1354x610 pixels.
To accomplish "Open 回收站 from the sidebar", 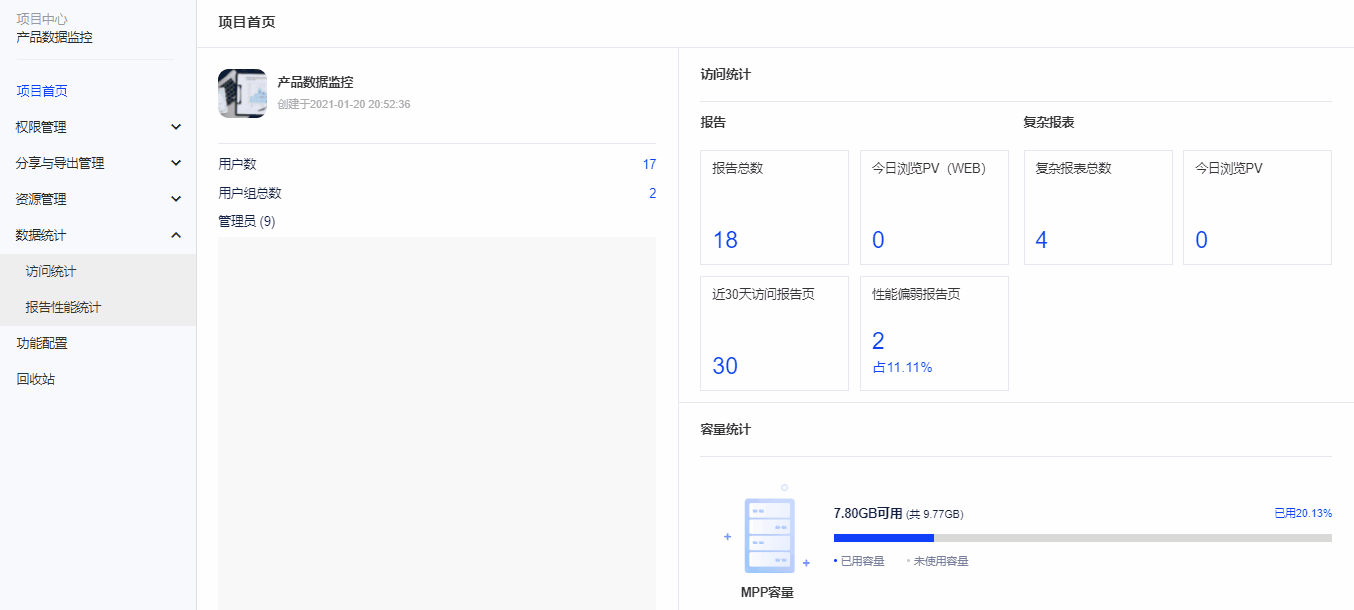I will pyautogui.click(x=32, y=379).
